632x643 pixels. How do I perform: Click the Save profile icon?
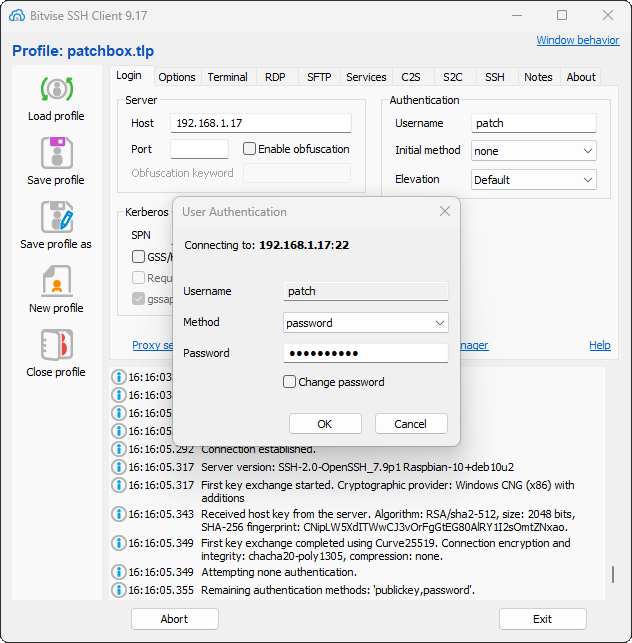click(57, 153)
